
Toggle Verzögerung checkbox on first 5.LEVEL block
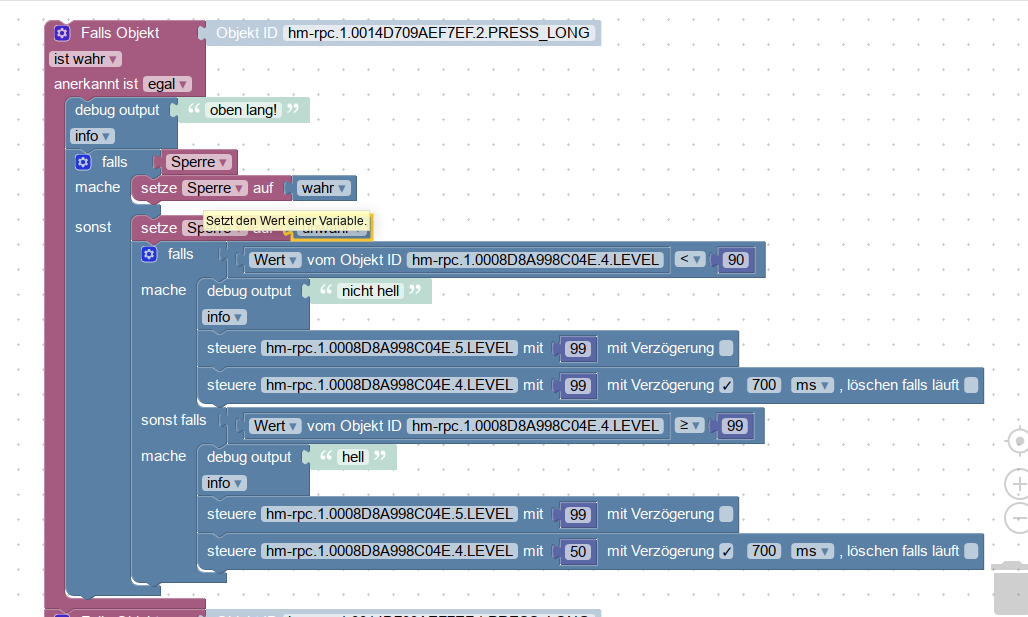pos(726,348)
